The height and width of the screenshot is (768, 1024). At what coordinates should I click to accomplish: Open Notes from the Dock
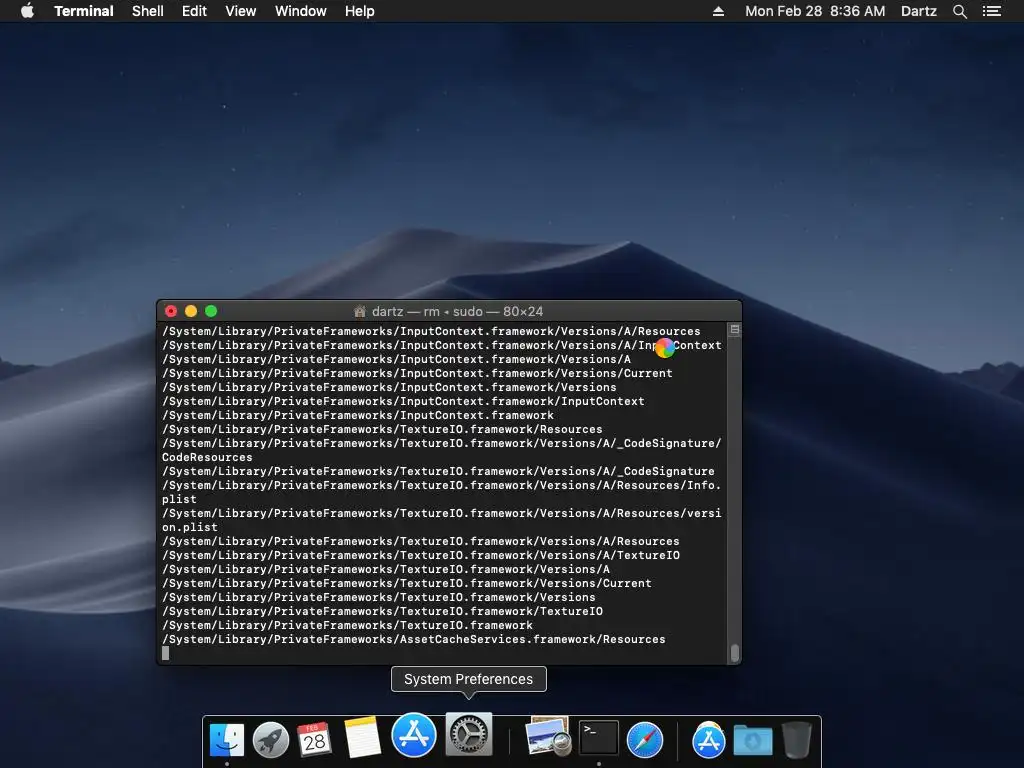[x=362, y=737]
